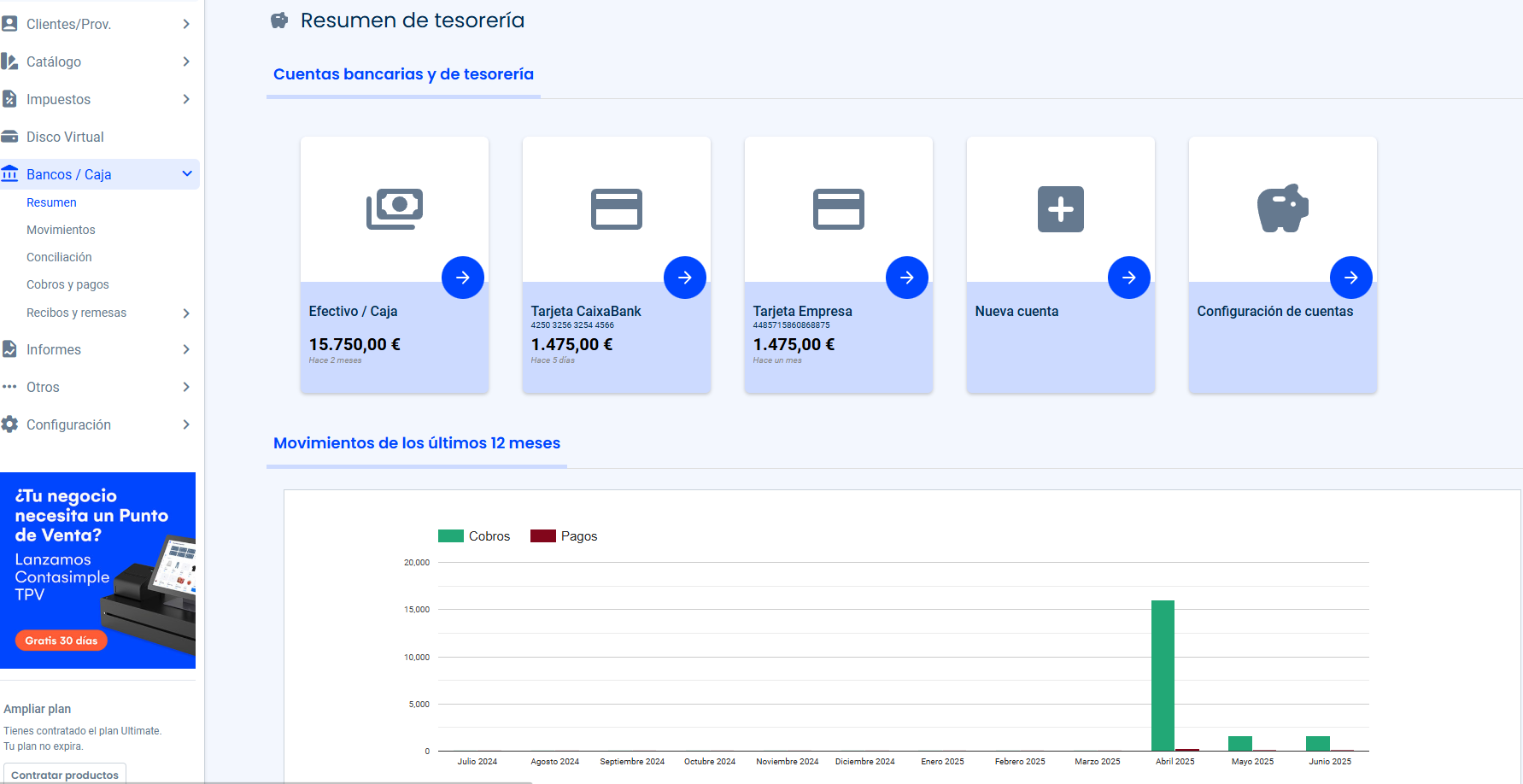The height and width of the screenshot is (784, 1523).
Task: Click the arrow button on Nueva cuenta card
Action: pyautogui.click(x=1128, y=278)
